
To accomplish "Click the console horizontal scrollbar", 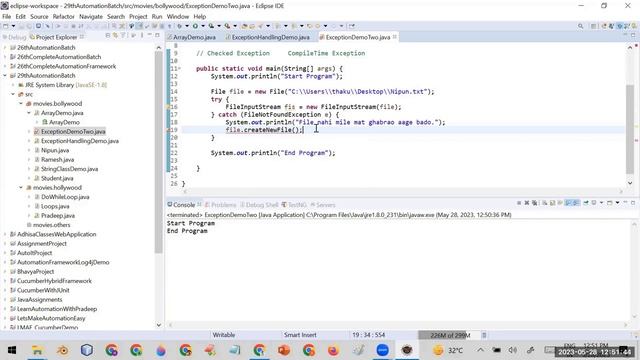I will (x=398, y=325).
